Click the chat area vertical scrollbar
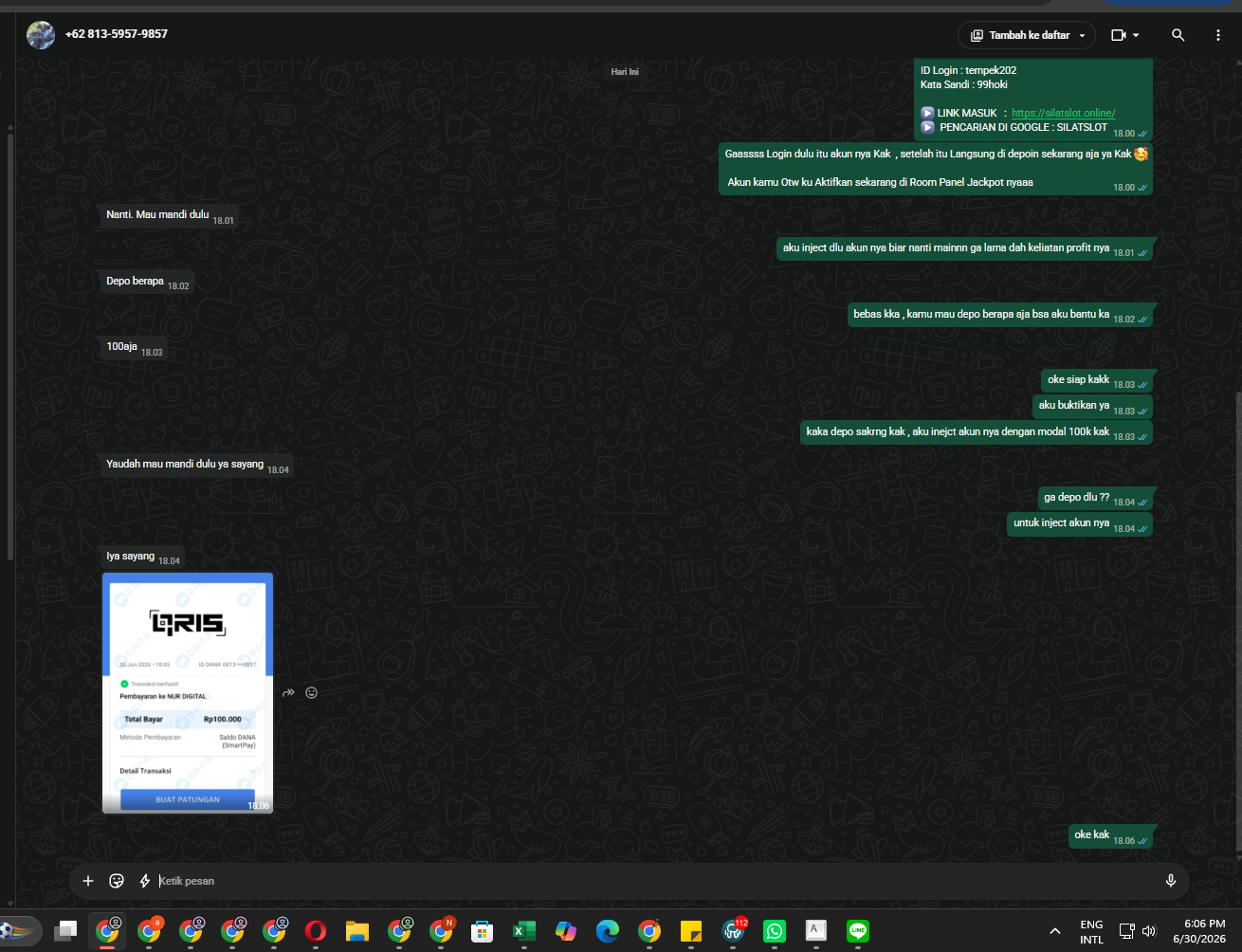Viewport: 1242px width, 952px height. click(x=1238, y=621)
